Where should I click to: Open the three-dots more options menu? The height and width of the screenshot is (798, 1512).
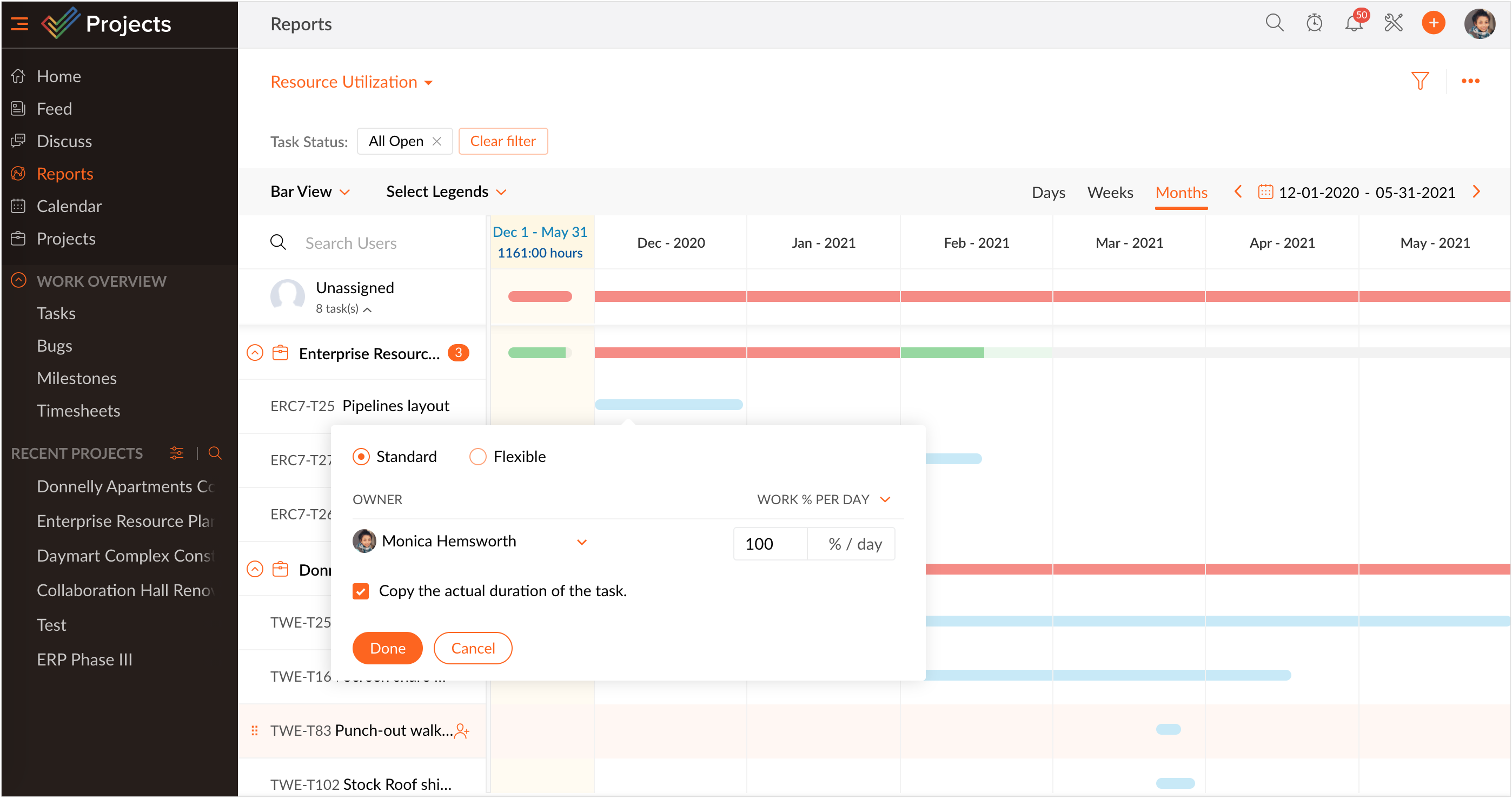pos(1470,81)
